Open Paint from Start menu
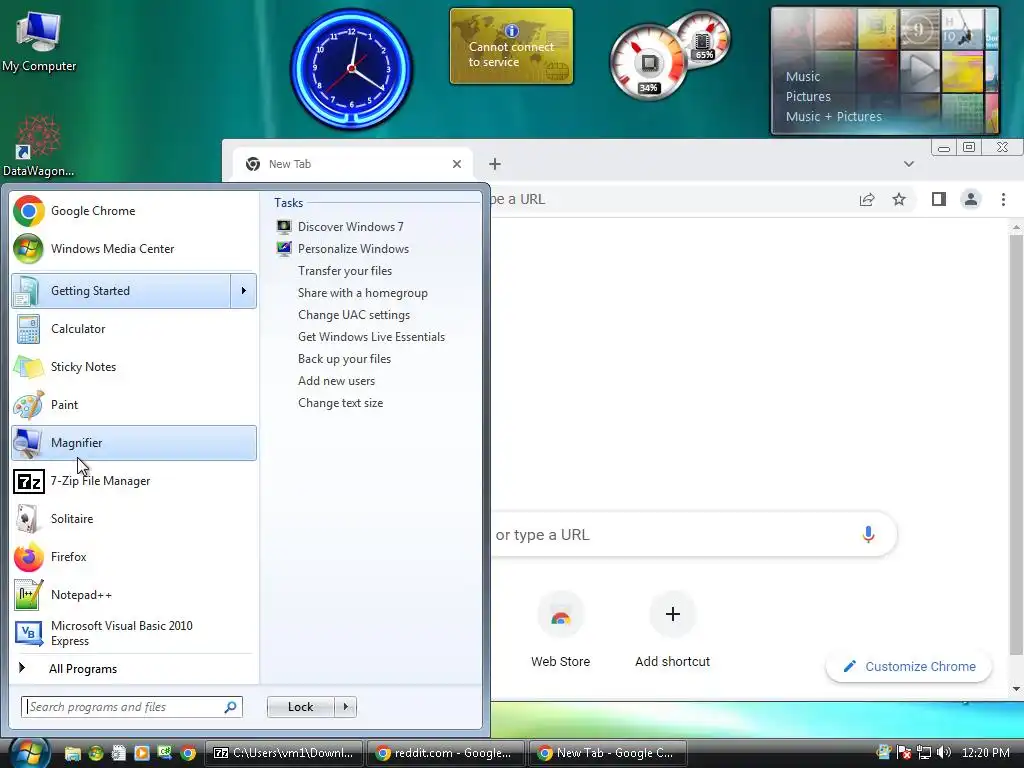 pyautogui.click(x=134, y=404)
